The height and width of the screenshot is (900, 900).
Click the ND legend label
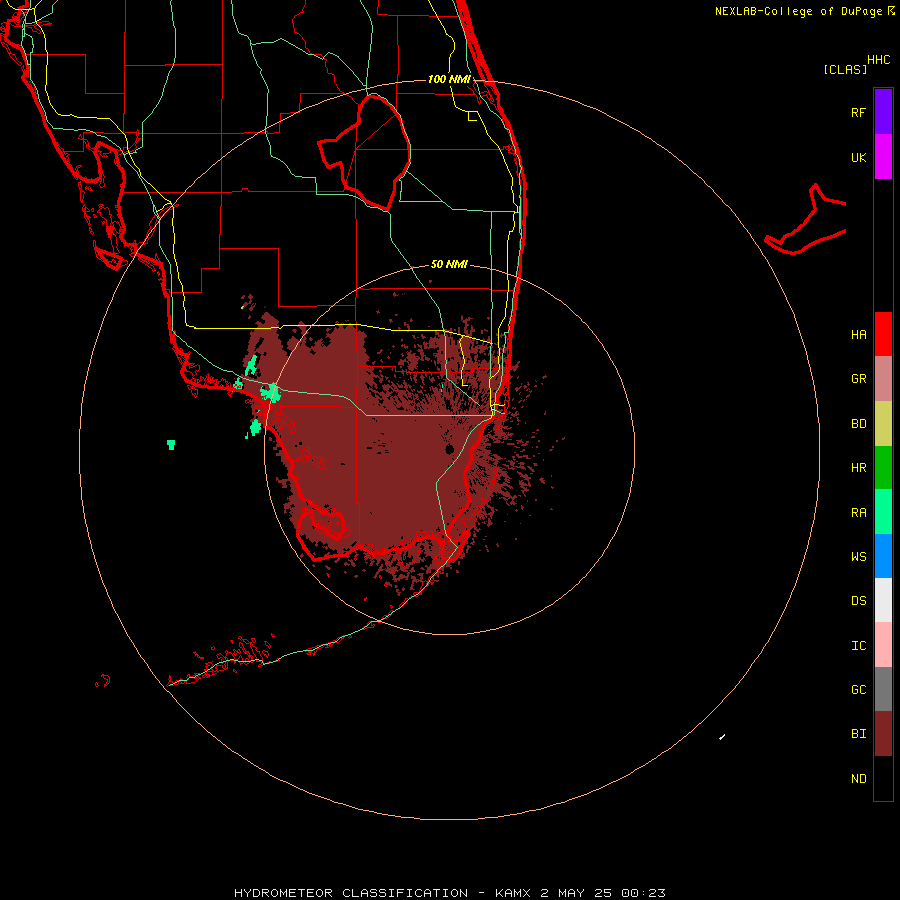pyautogui.click(x=858, y=779)
